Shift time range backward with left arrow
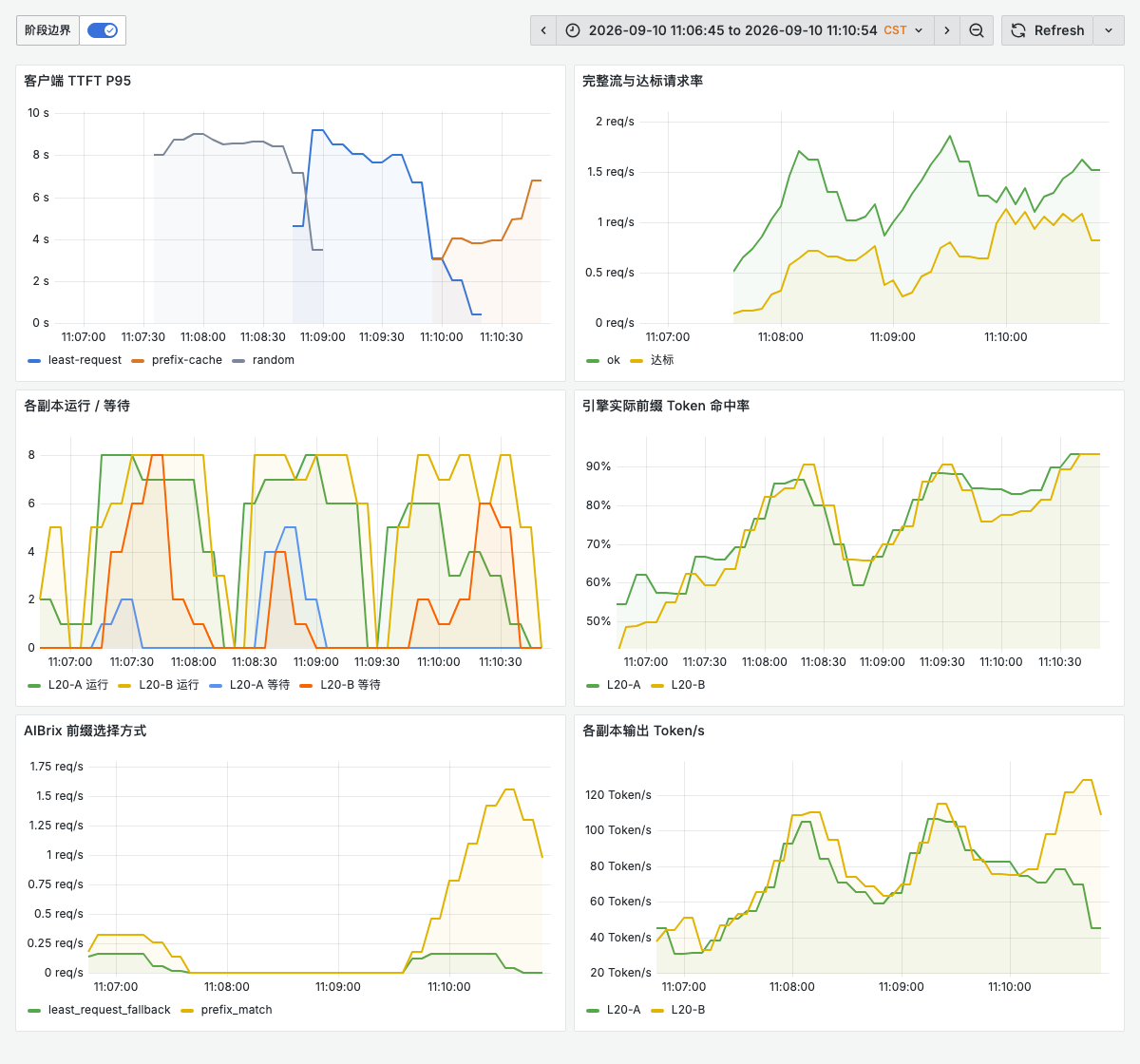Viewport: 1140px width, 1064px height. (x=543, y=30)
